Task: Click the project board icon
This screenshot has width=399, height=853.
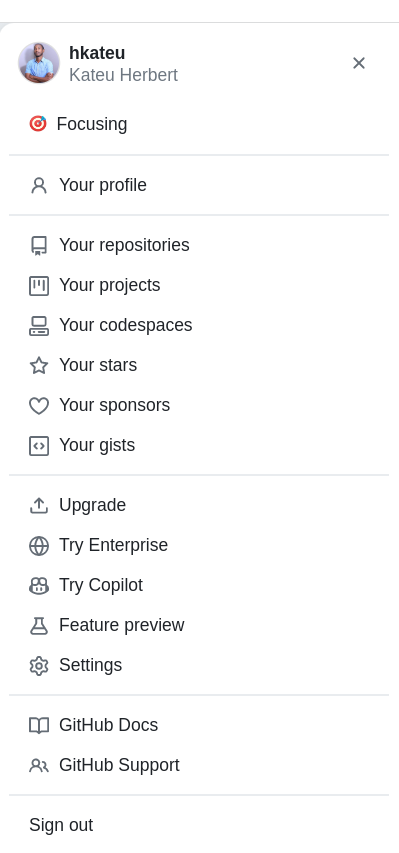Action: pyautogui.click(x=39, y=286)
